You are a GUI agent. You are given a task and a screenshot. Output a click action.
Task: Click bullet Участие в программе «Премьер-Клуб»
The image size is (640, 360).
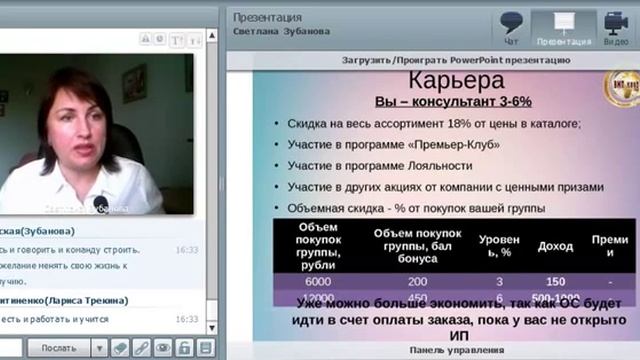tap(393, 144)
